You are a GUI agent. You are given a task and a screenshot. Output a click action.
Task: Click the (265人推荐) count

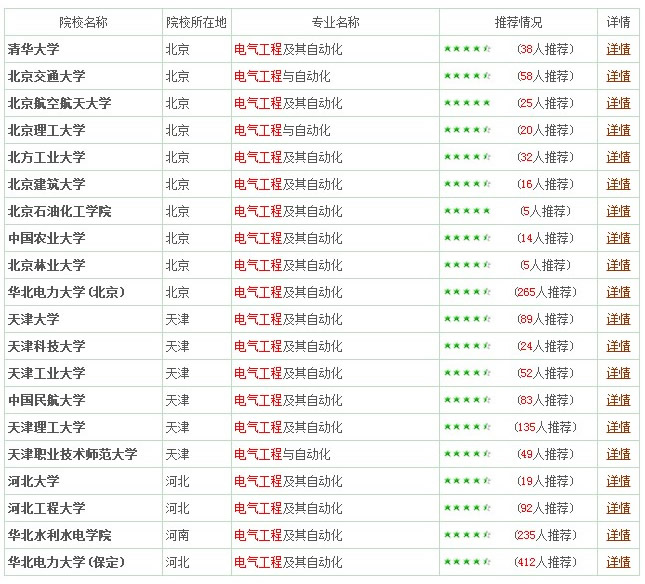point(545,292)
